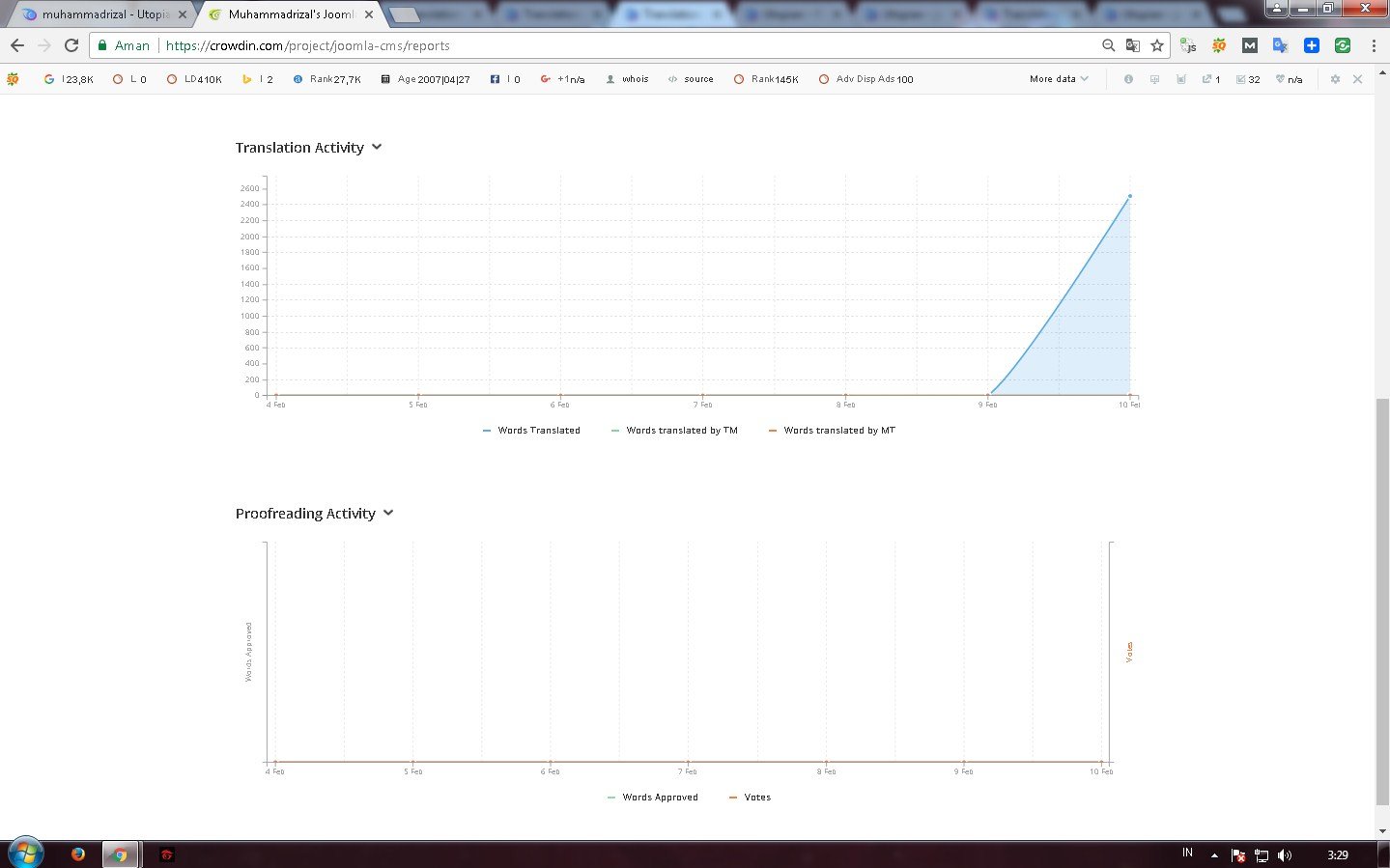Image resolution: width=1390 pixels, height=868 pixels.
Task: Click the orange gear SEO extension icon
Action: [x=1219, y=45]
